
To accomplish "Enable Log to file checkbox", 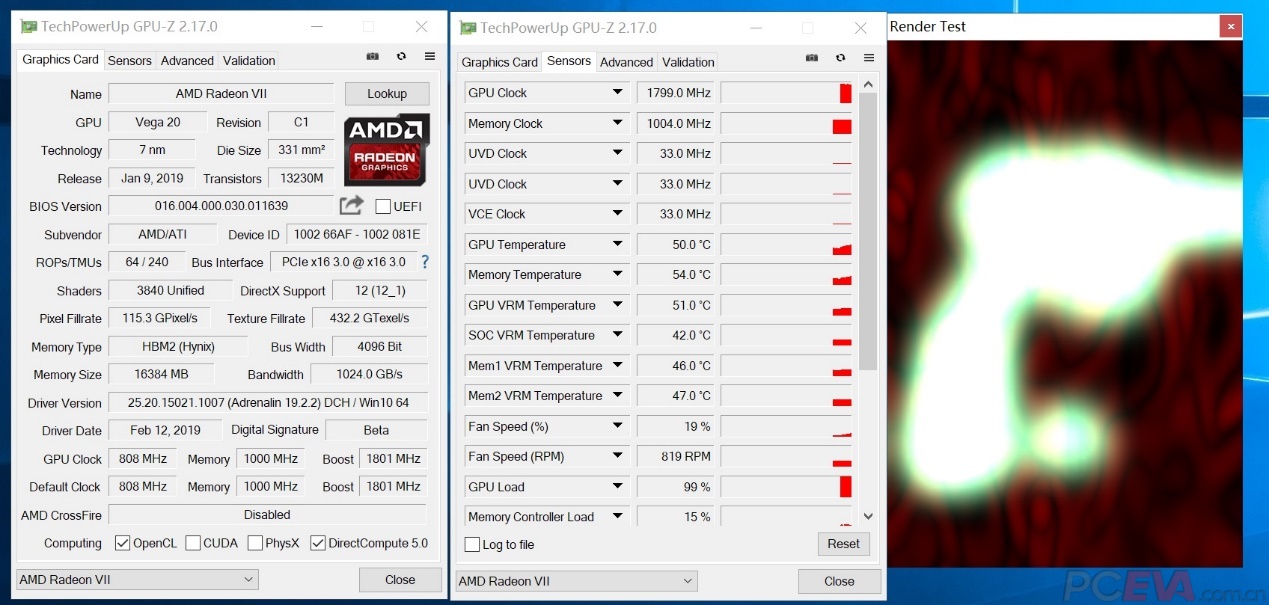I will (472, 544).
